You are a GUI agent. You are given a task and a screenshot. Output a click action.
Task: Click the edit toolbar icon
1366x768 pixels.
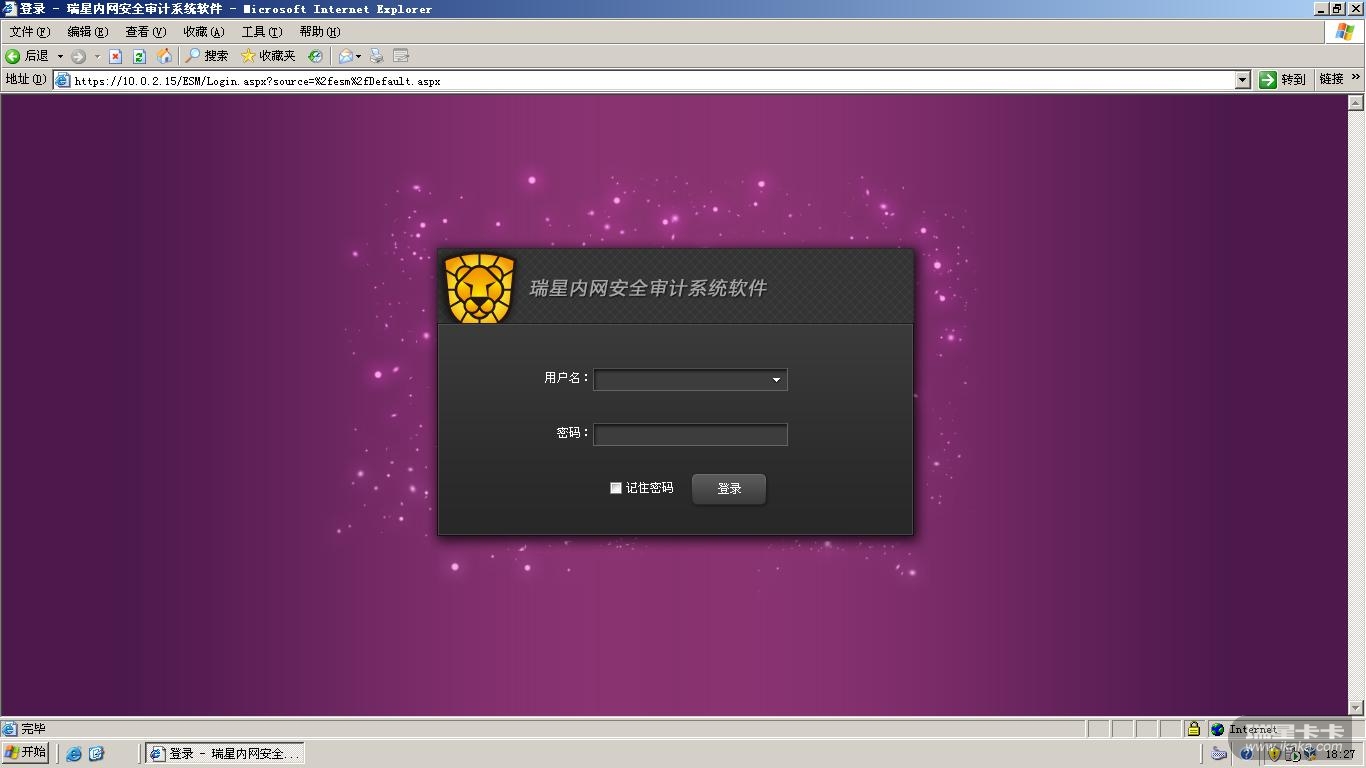[401, 56]
